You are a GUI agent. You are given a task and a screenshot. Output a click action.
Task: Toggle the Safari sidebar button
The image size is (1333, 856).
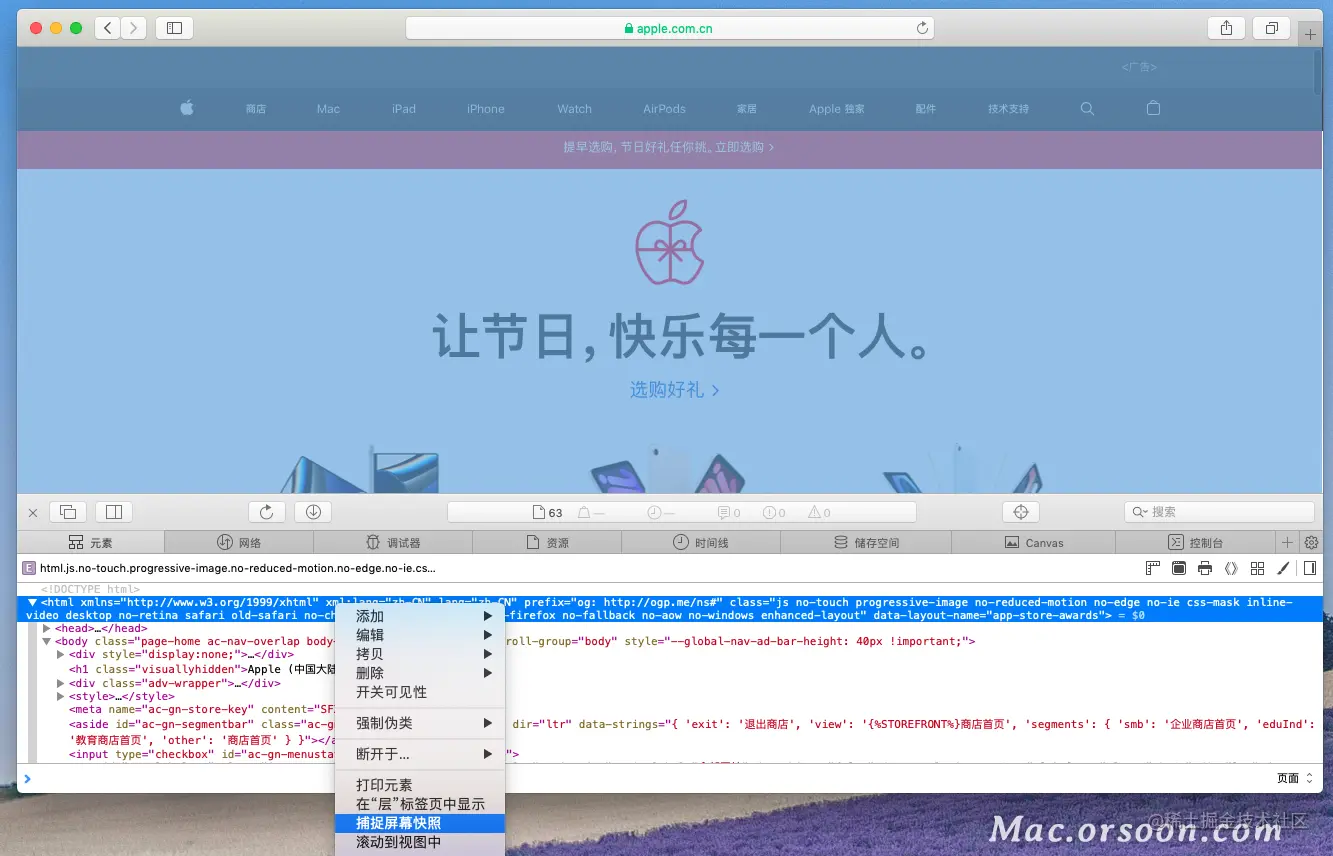pos(174,28)
